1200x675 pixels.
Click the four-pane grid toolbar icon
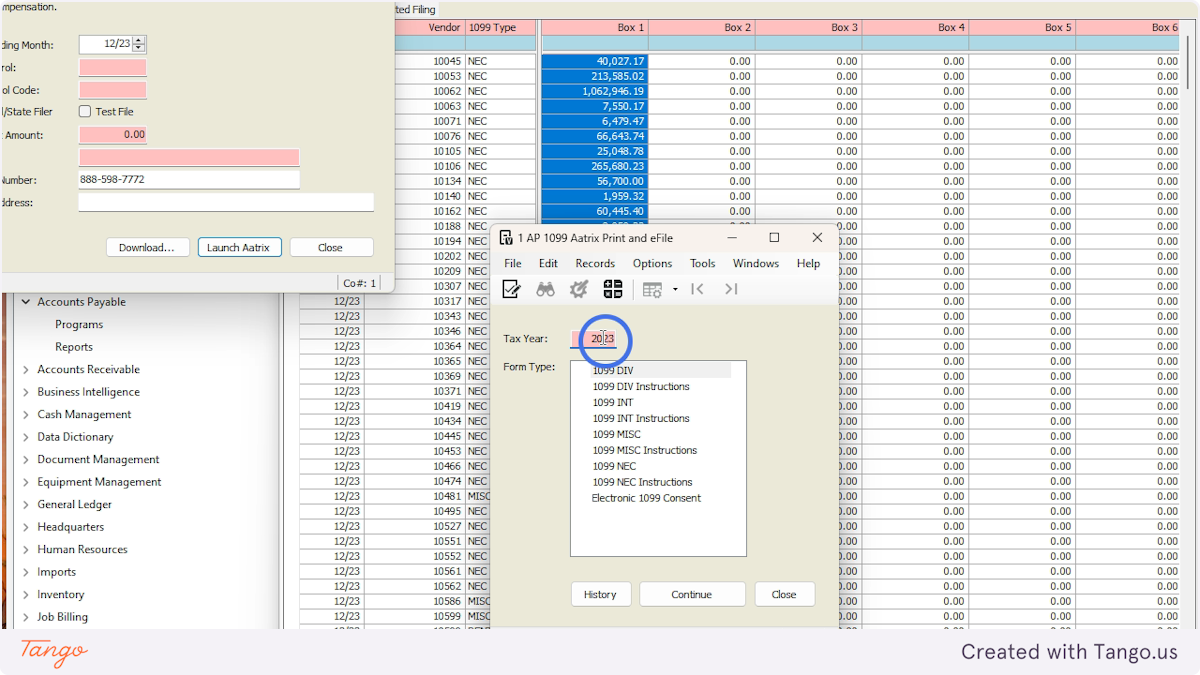pyautogui.click(x=613, y=289)
